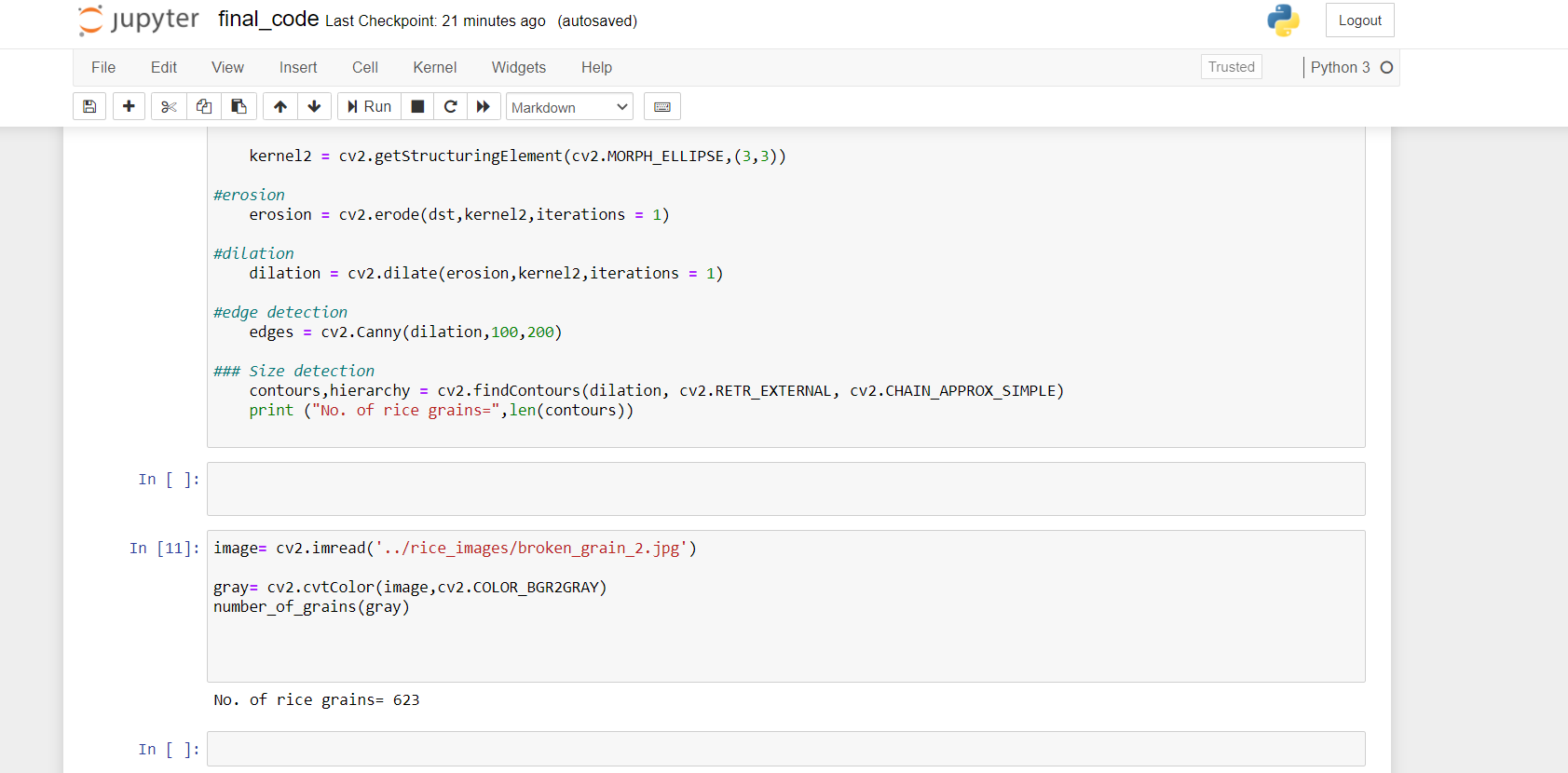Viewport: 1568px width, 773px height.
Task: Click the Last Checkpoint status text
Action: (435, 21)
